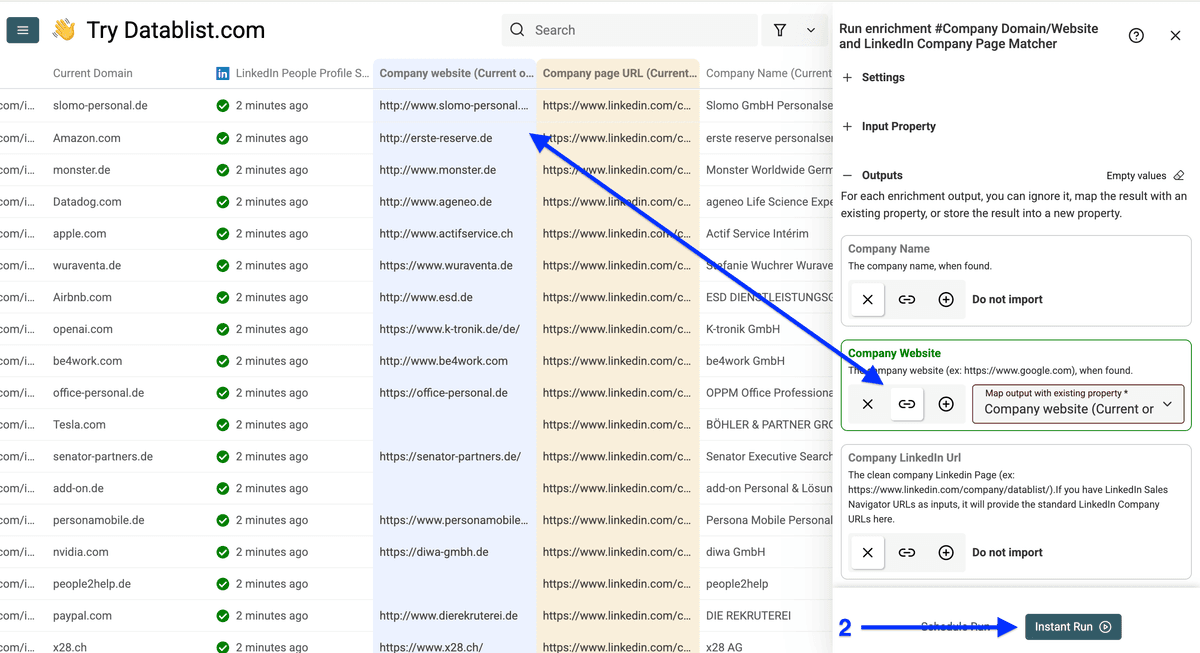Open the Map output with existing property dropdown
This screenshot has width=1200, height=653.
[x=1078, y=404]
